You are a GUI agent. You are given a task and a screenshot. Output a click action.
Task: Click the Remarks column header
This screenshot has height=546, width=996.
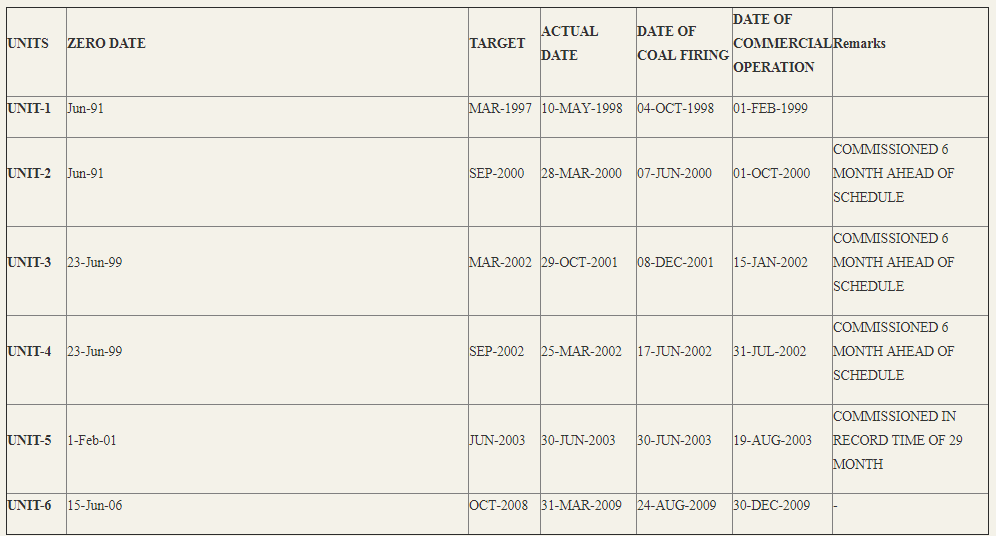[x=859, y=43]
